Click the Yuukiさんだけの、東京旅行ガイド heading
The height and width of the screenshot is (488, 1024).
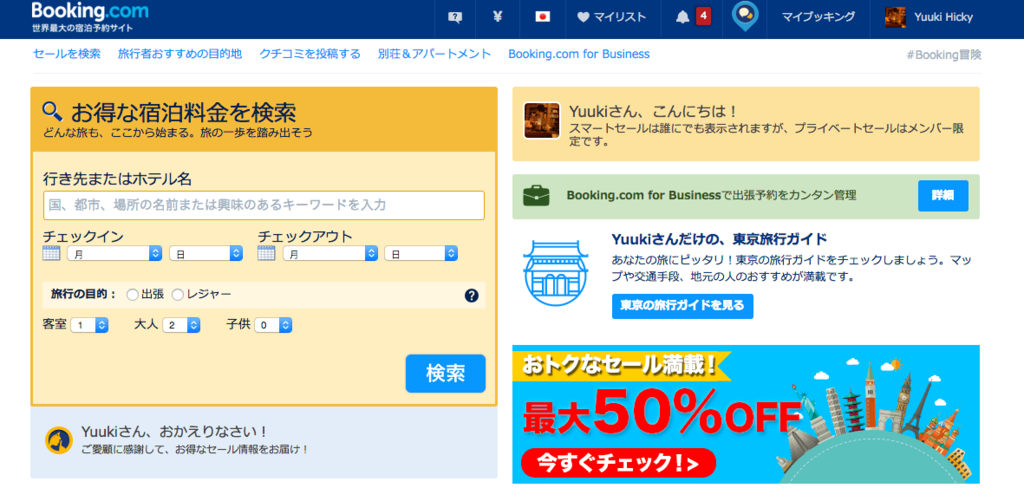coord(720,238)
